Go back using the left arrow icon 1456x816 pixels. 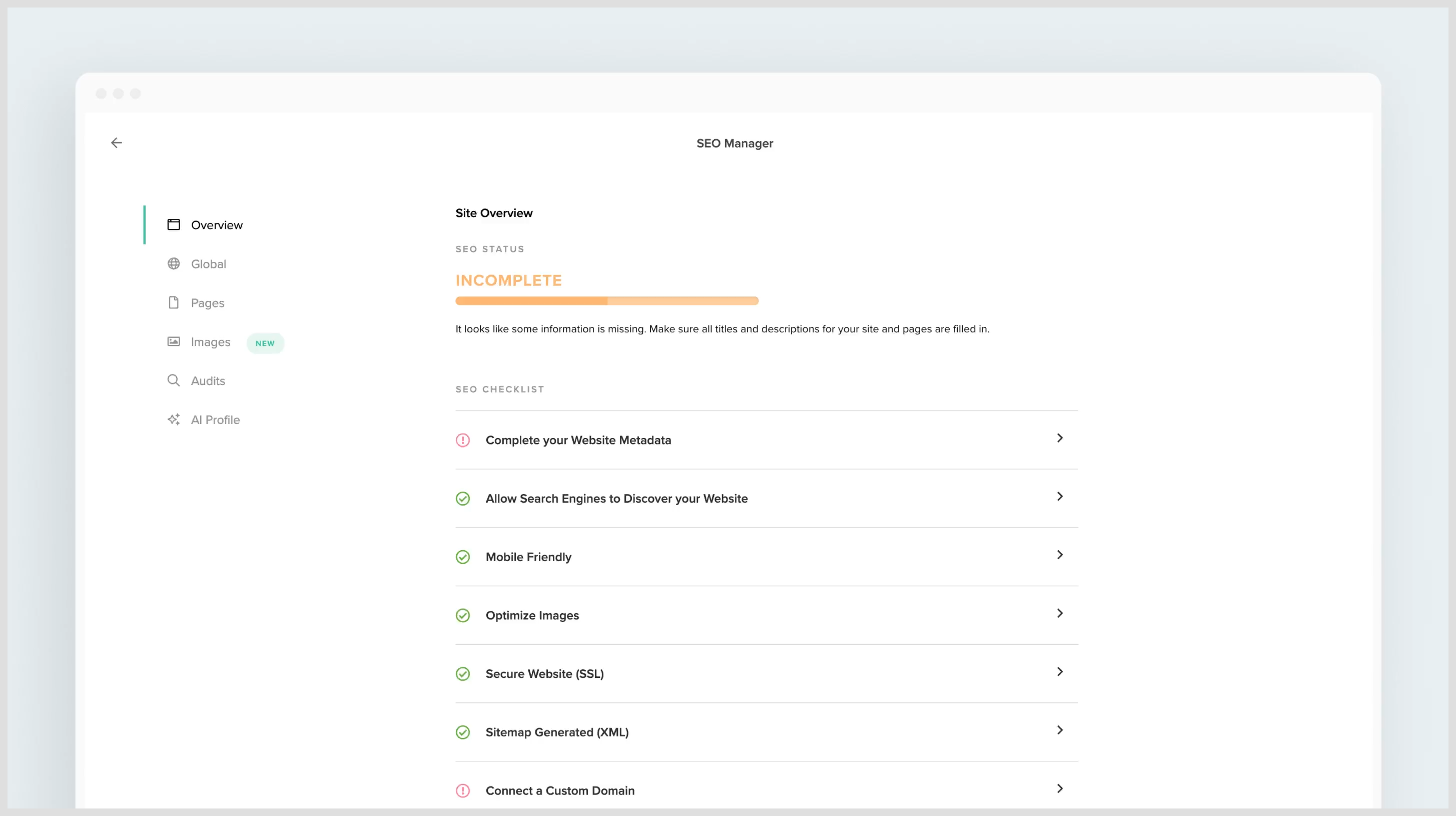click(x=117, y=143)
